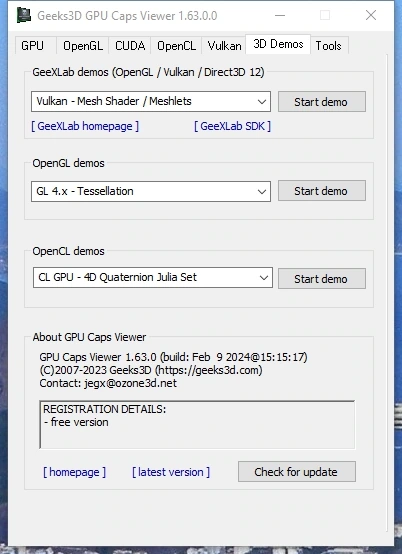Close the GPU Caps Viewer window
Viewport: 402px width, 554px height.
371,15
